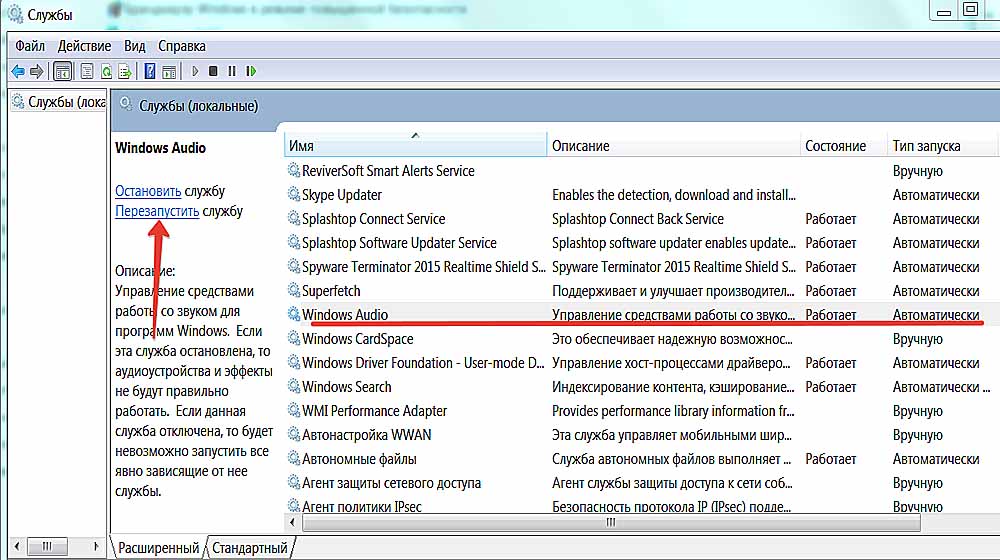The width and height of the screenshot is (1000, 560).
Task: Click the green Refresh toolbar icon
Action: (105, 71)
